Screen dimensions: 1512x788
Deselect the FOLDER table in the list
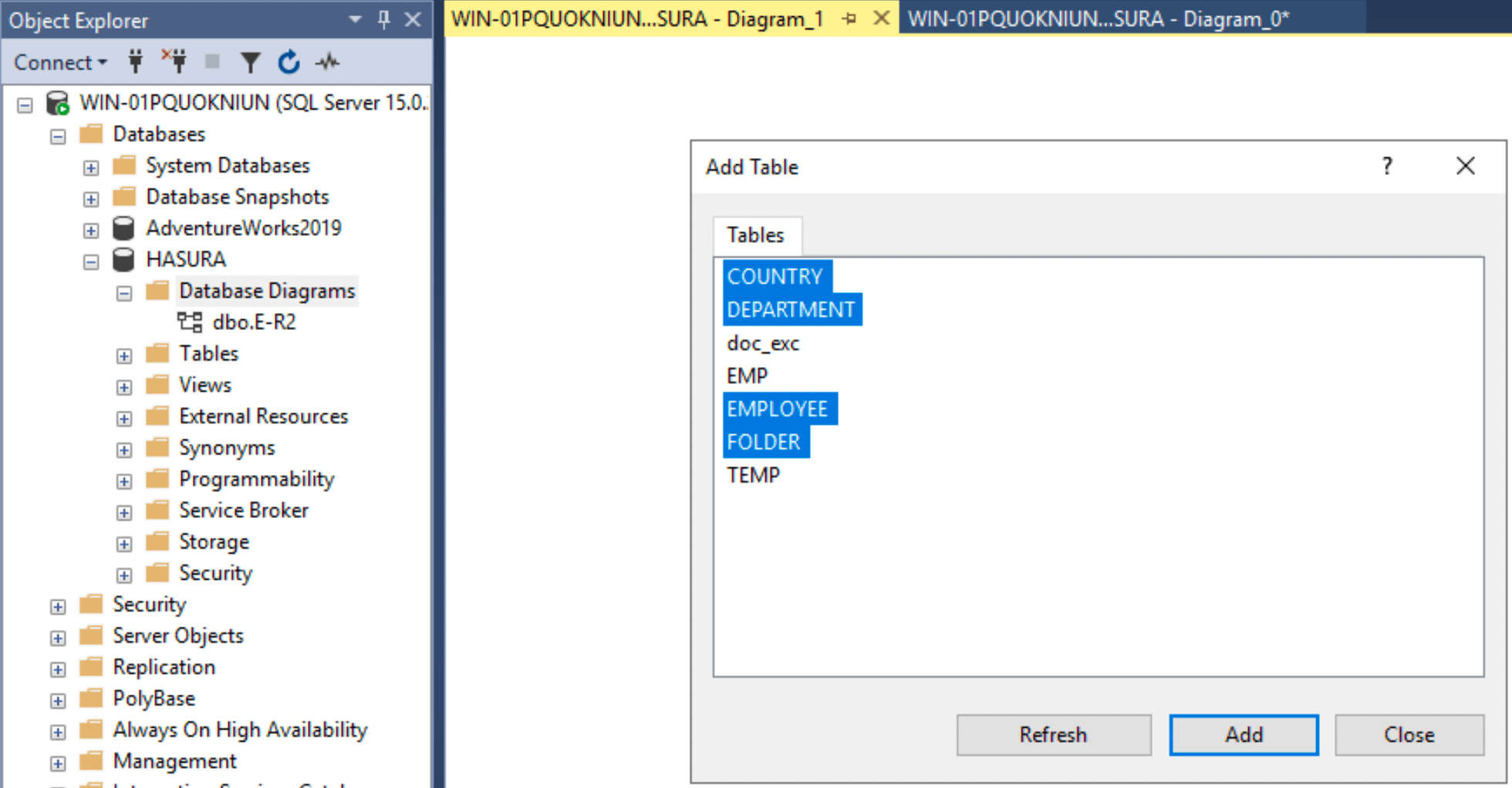pos(765,441)
